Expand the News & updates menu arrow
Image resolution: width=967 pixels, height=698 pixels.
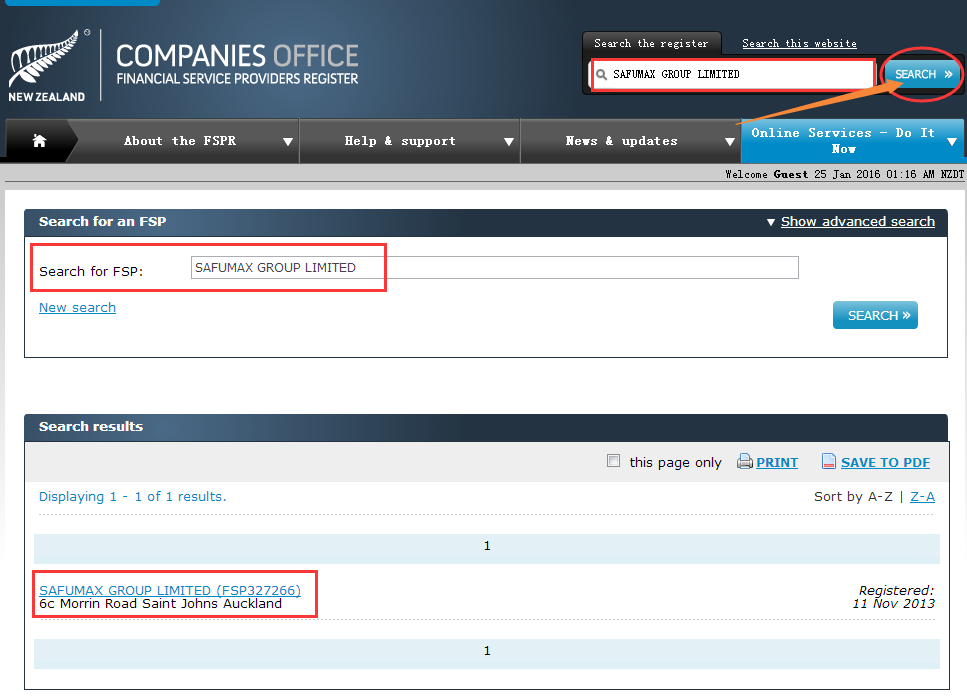[x=730, y=142]
